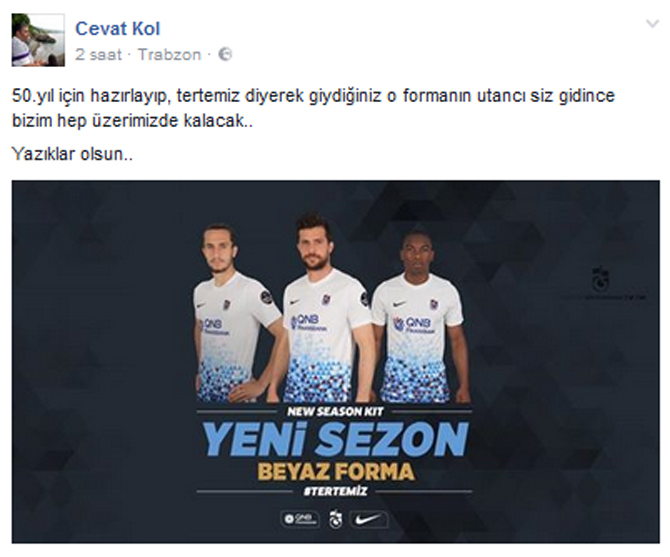Open the Cevat Kol profile picture
670x557 pixels.
(38, 40)
